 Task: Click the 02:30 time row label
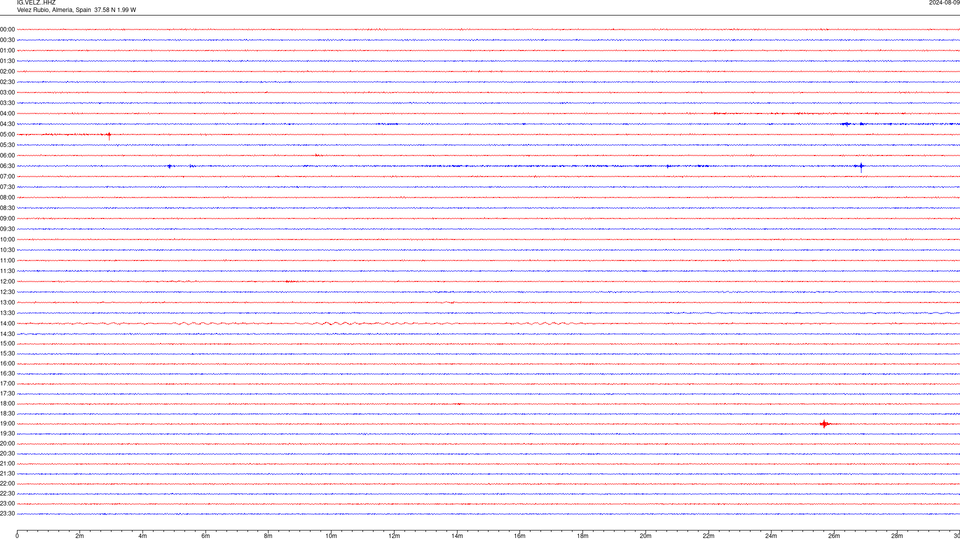7,82
